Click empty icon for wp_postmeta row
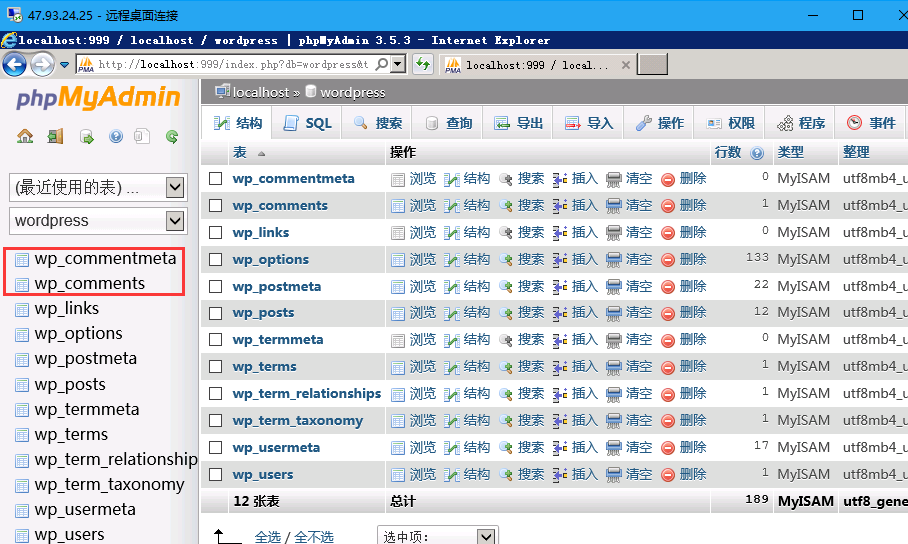Viewport: 908px width, 544px height. (x=614, y=287)
